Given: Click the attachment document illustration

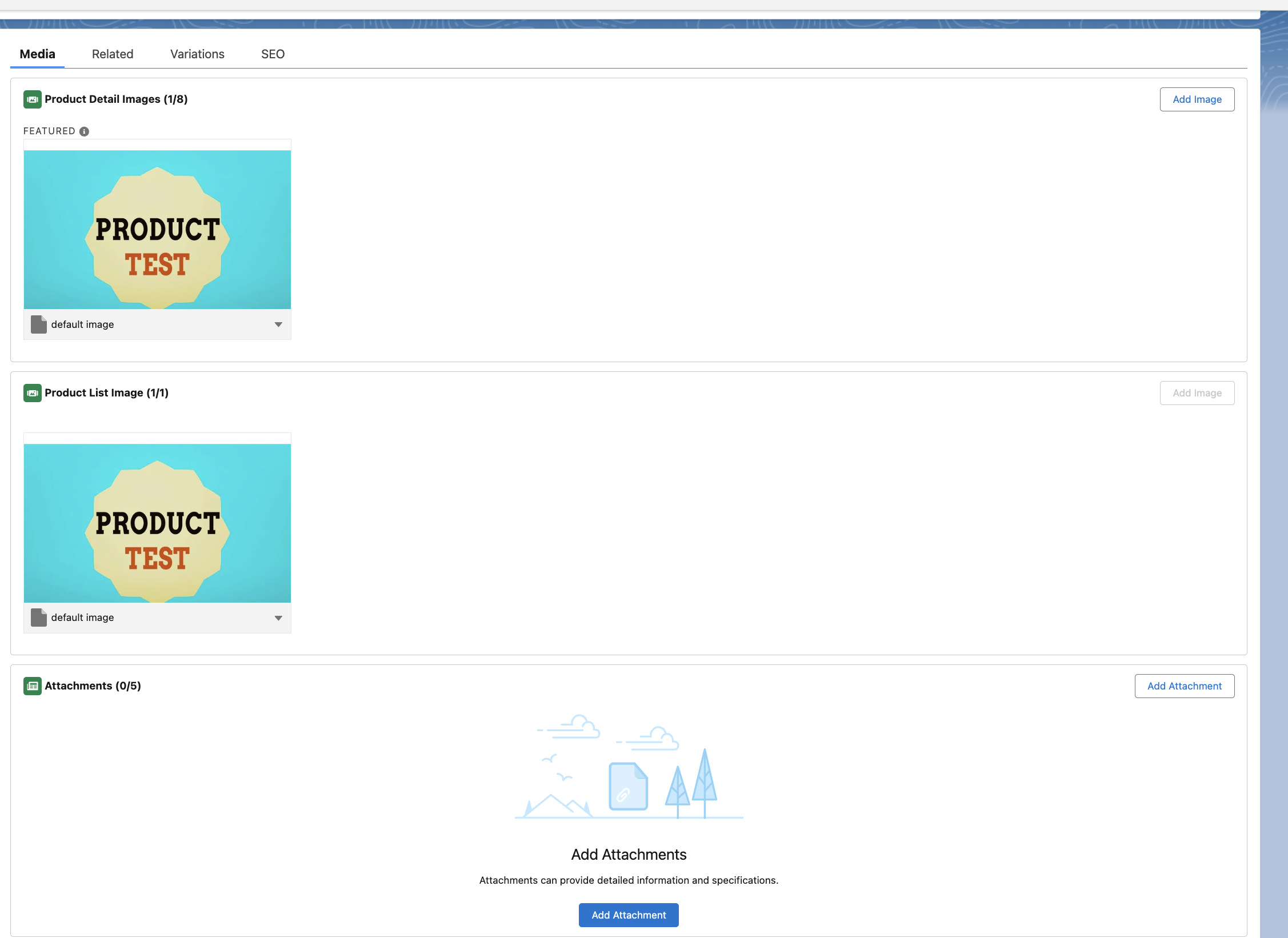Looking at the screenshot, I should tap(628, 787).
